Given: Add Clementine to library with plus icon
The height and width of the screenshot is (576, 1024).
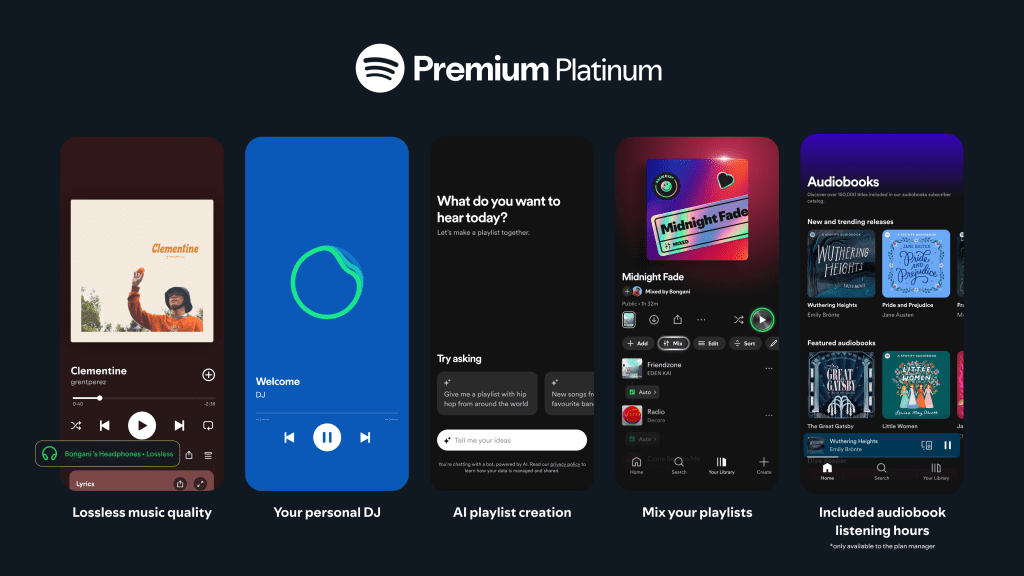Looking at the screenshot, I should (208, 375).
